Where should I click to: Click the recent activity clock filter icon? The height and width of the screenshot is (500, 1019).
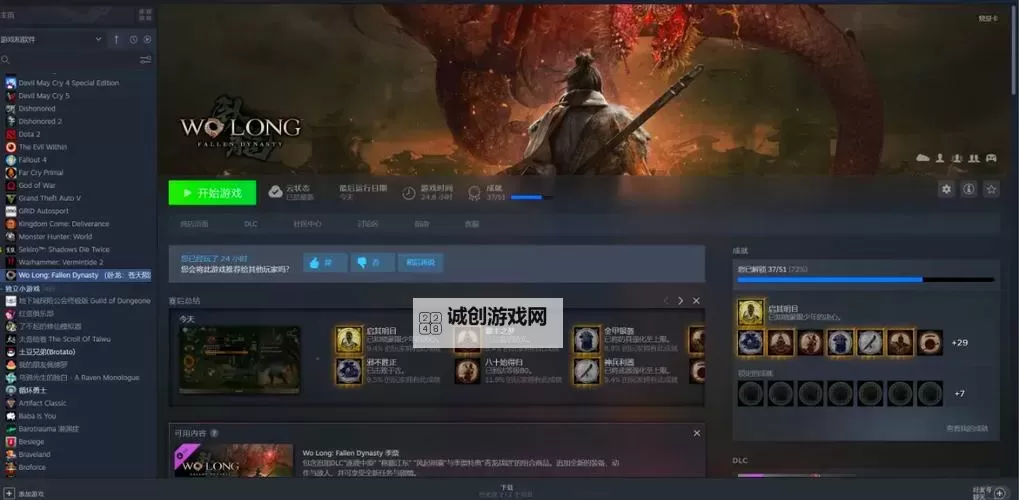(x=133, y=39)
